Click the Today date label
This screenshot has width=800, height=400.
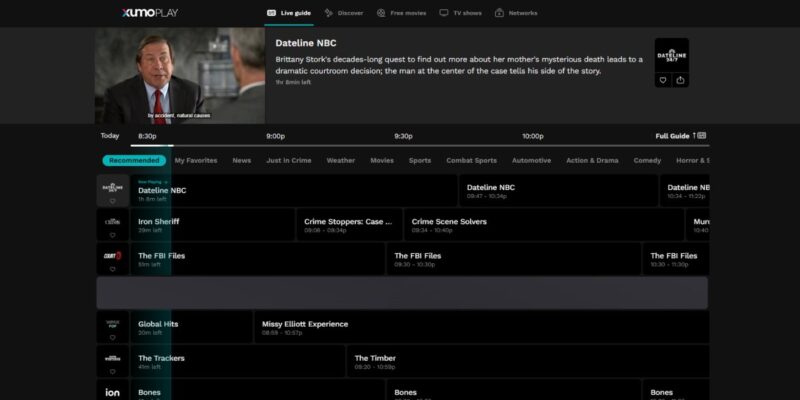click(x=110, y=136)
